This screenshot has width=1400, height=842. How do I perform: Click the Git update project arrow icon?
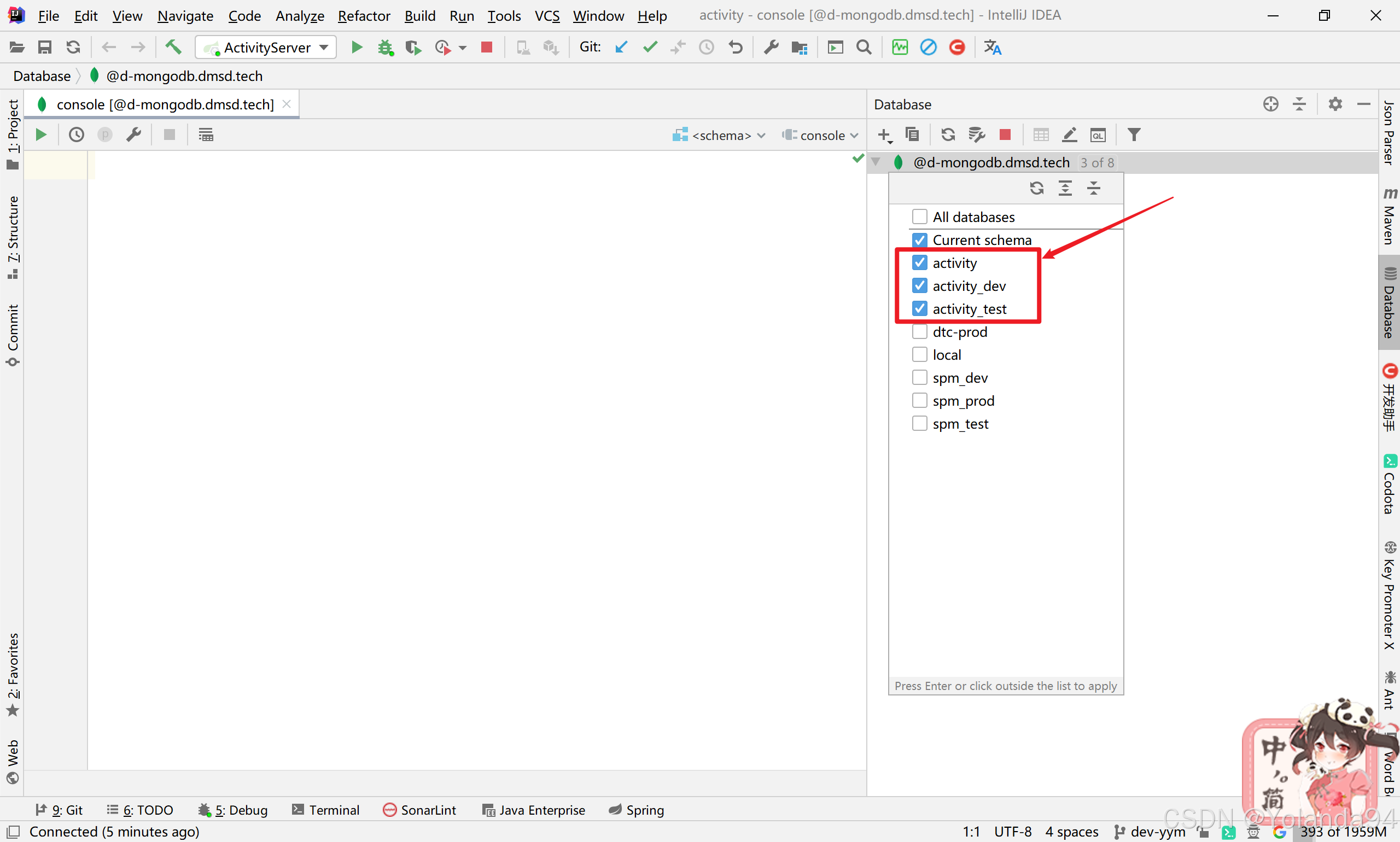click(x=621, y=48)
